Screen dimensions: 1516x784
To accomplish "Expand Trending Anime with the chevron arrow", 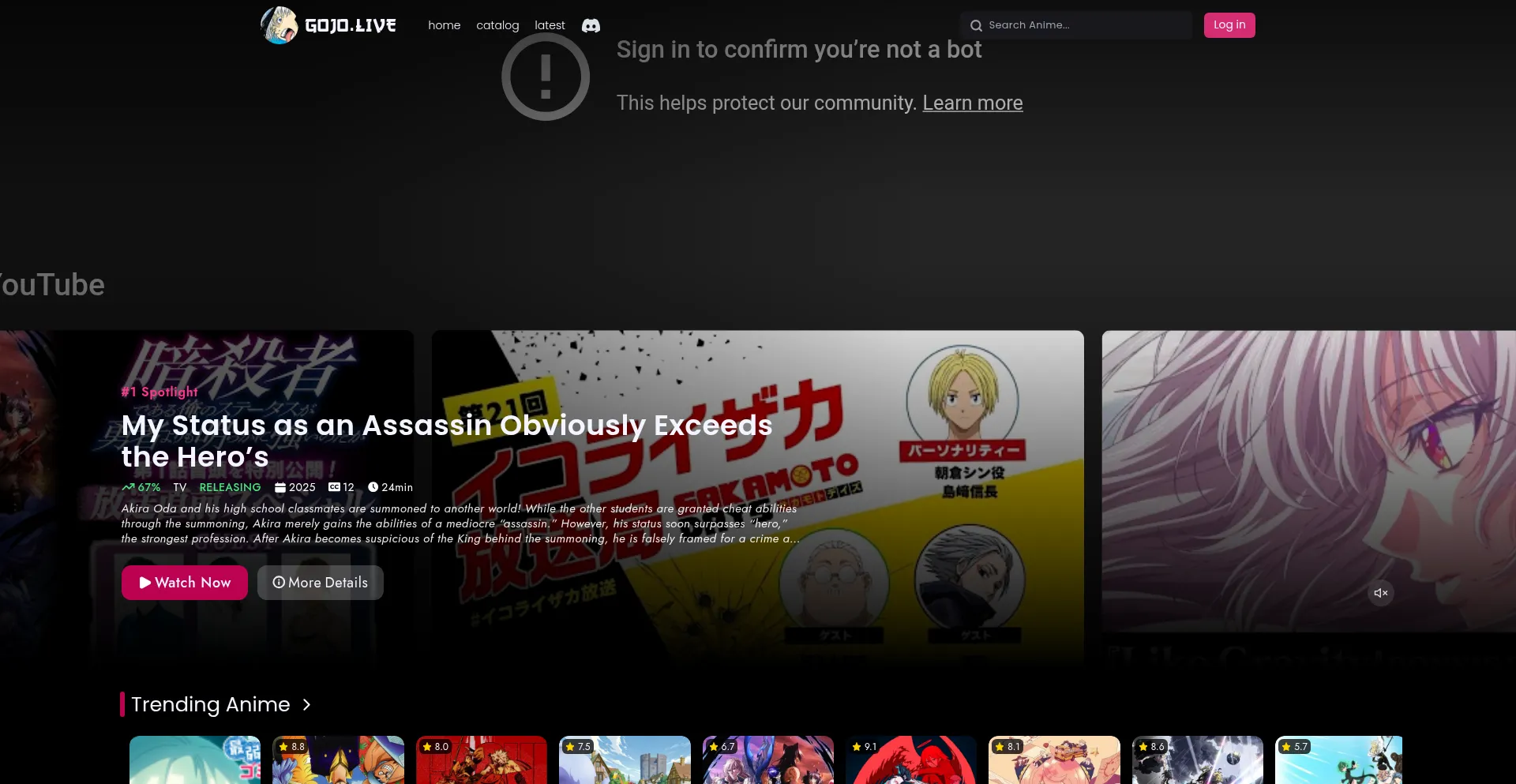I will tap(307, 704).
